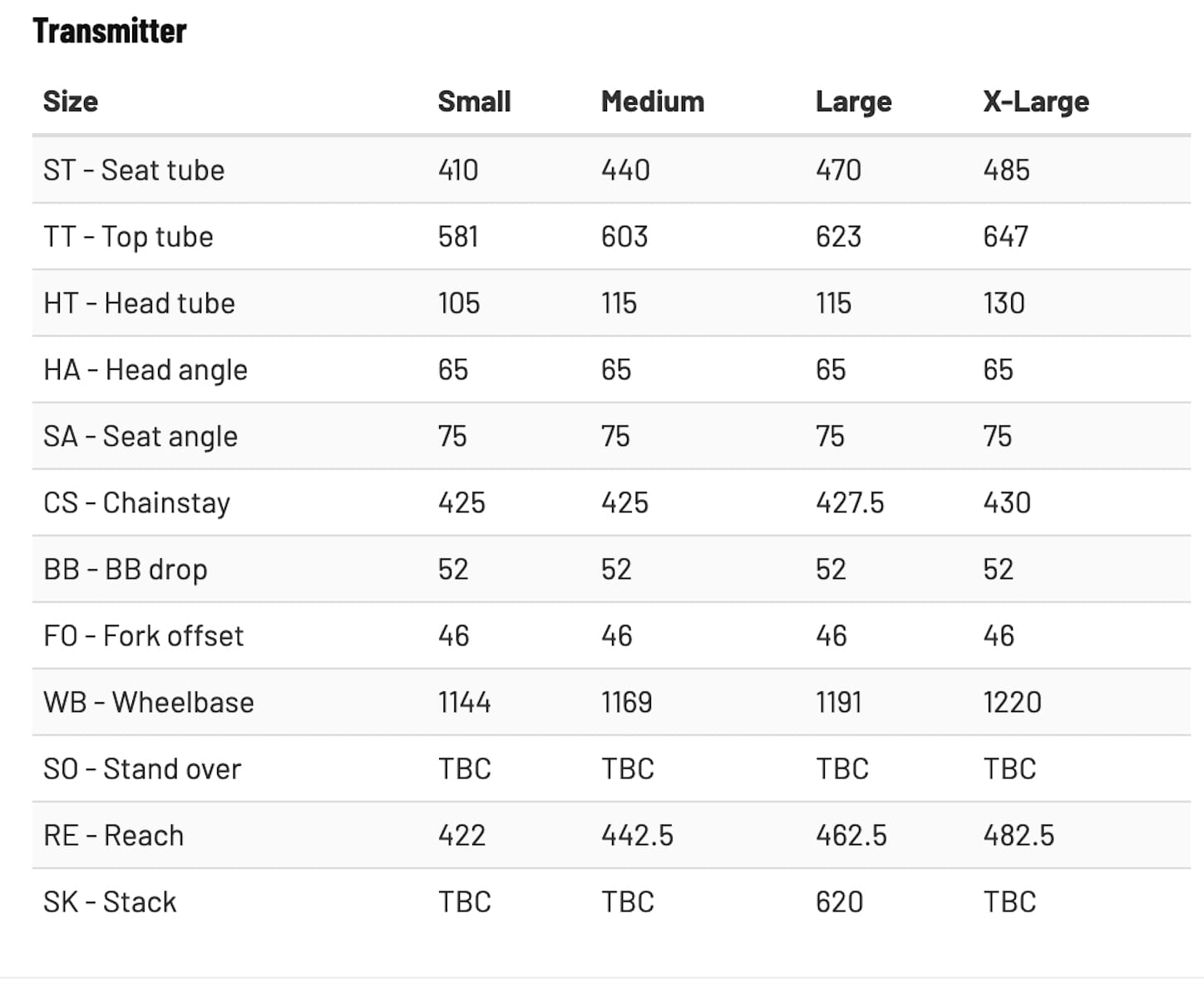Image resolution: width=1204 pixels, height=998 pixels.
Task: Click the Transmitter table title
Action: coord(110,32)
